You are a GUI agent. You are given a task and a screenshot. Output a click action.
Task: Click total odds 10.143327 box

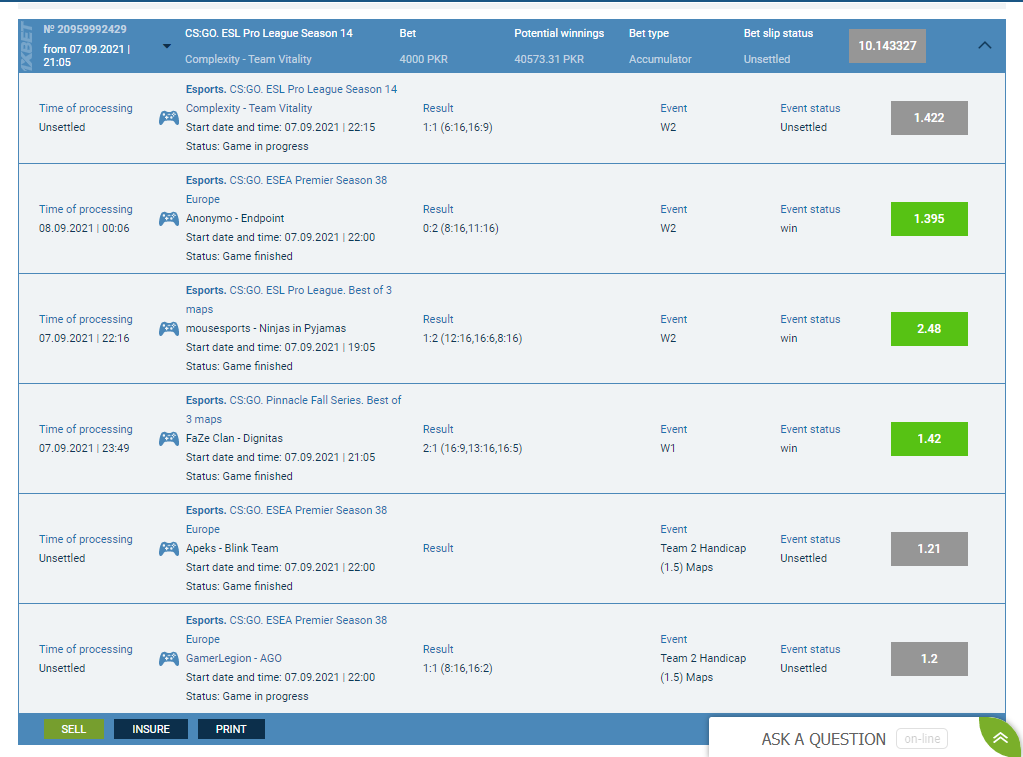887,46
